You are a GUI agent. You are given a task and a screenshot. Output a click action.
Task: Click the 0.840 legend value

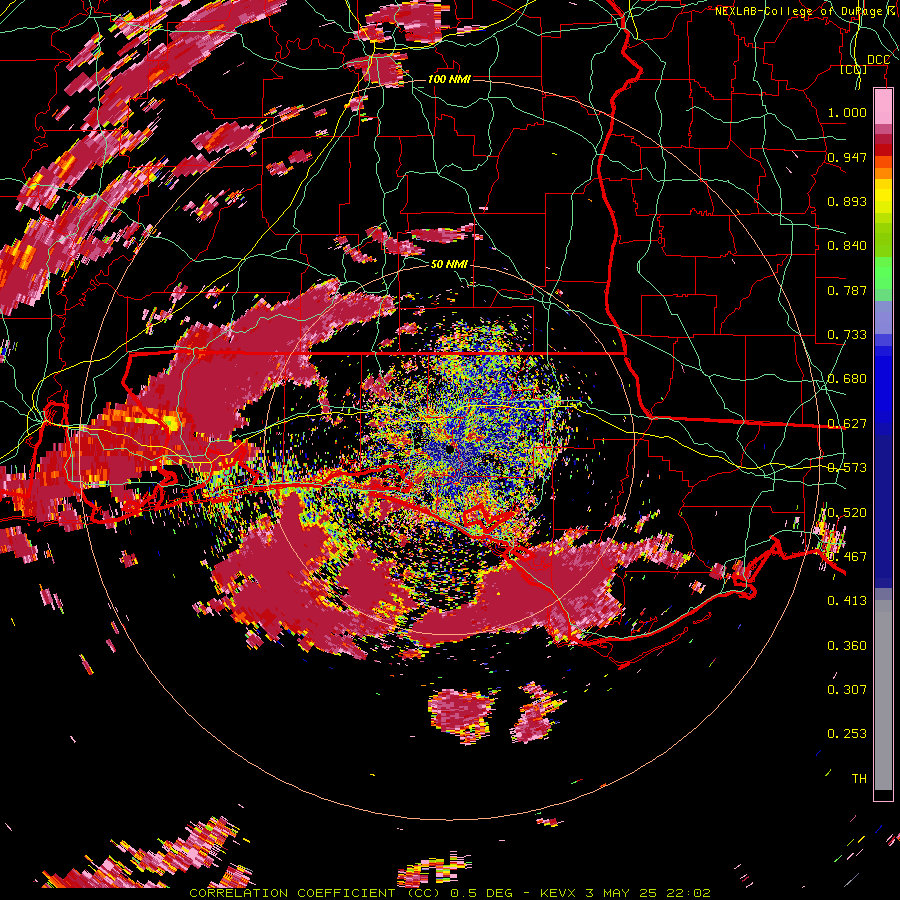(x=847, y=246)
